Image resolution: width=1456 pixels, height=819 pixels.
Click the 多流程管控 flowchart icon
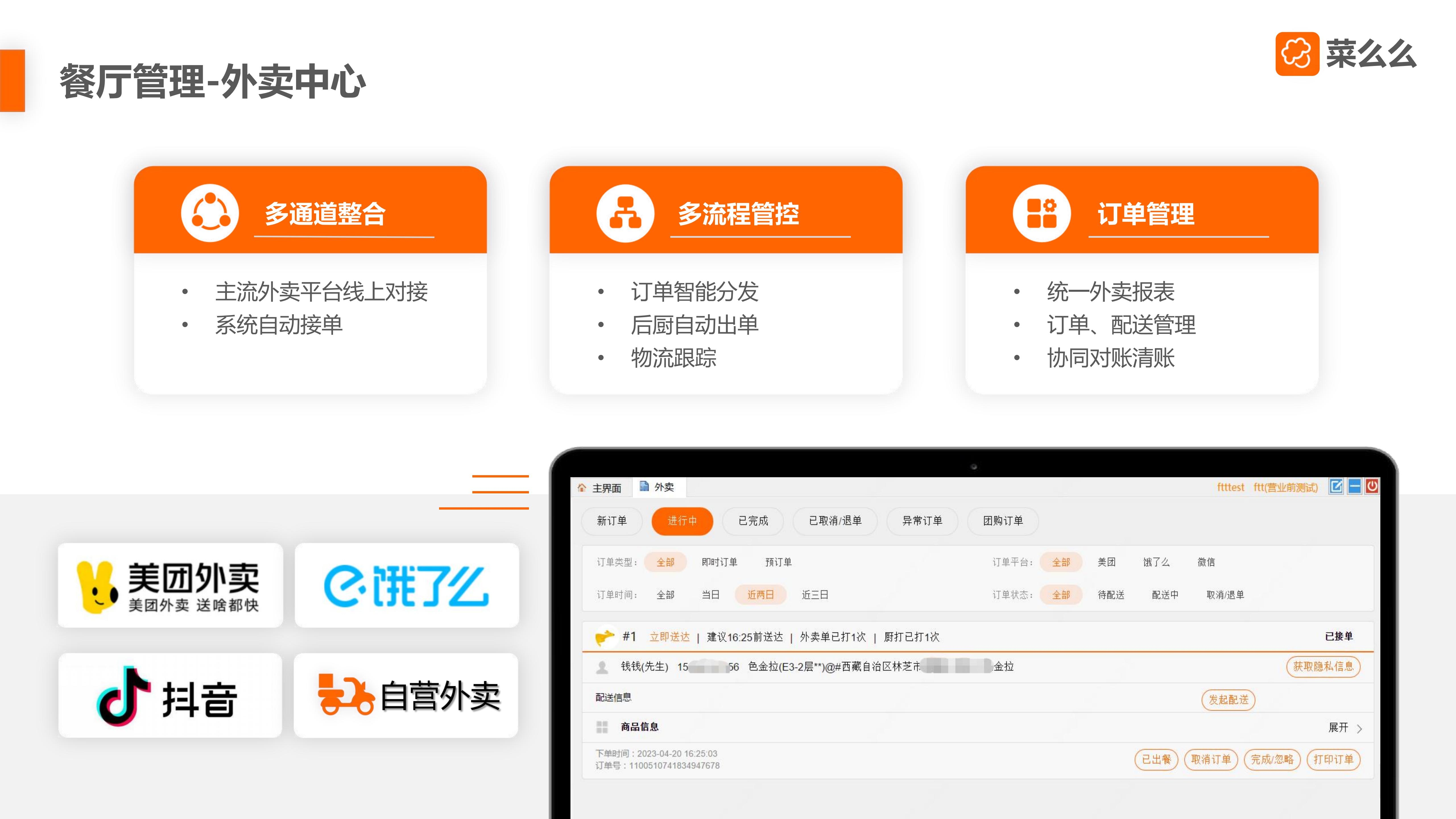pyautogui.click(x=625, y=213)
